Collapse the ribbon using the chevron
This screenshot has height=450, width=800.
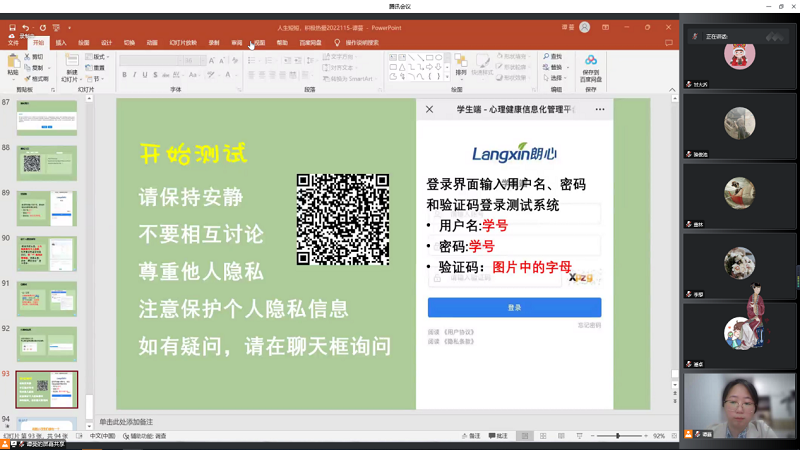672,90
